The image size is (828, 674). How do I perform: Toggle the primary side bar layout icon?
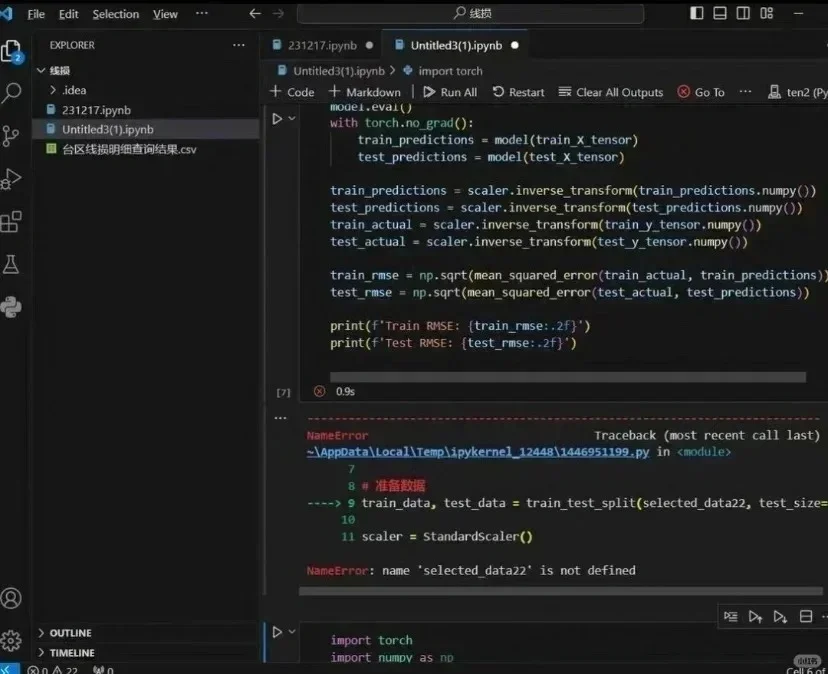pyautogui.click(x=697, y=13)
